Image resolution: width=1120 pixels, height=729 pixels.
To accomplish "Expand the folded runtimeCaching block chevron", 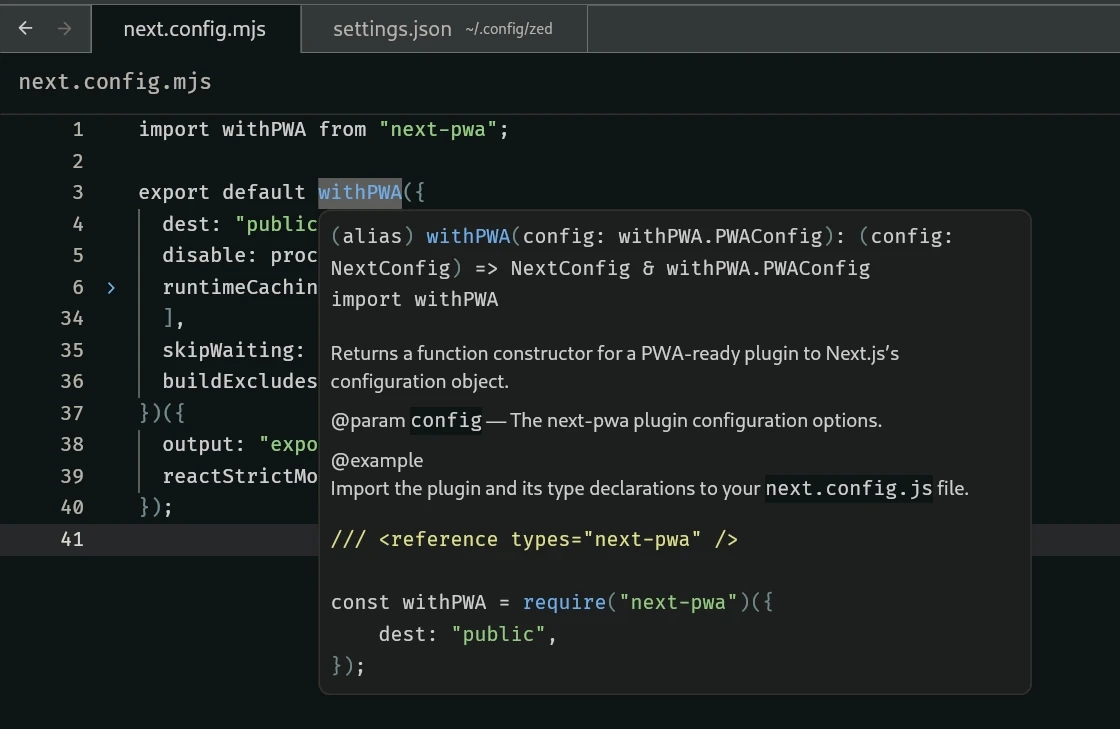I will click(111, 288).
